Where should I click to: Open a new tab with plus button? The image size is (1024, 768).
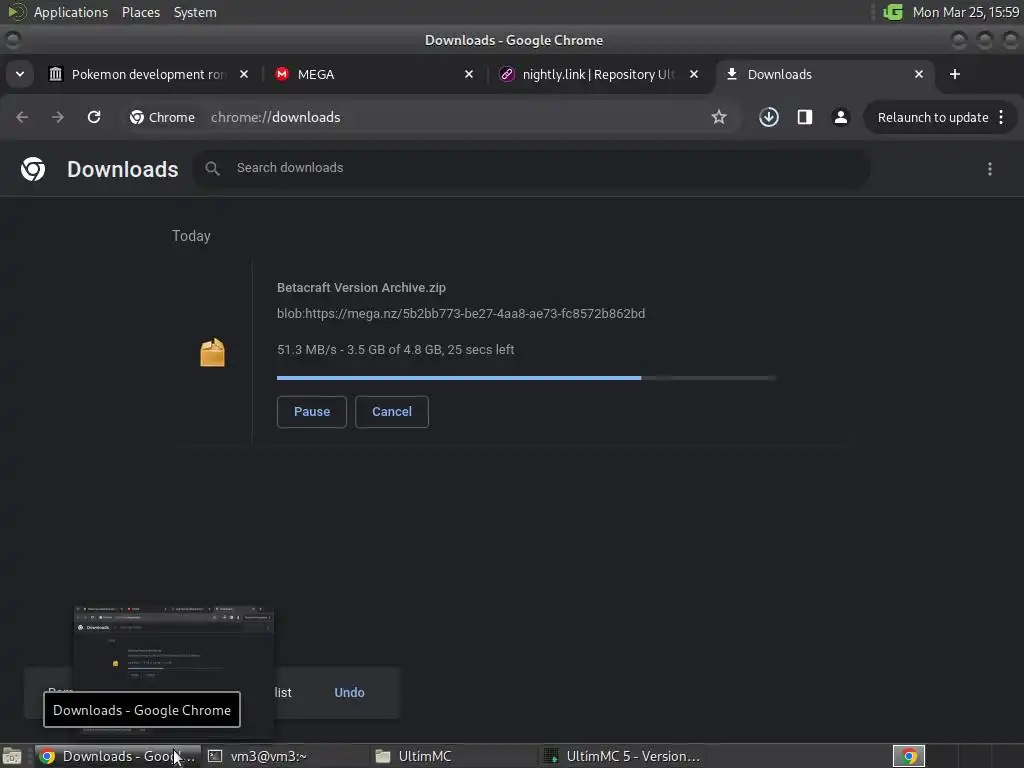[x=955, y=74]
